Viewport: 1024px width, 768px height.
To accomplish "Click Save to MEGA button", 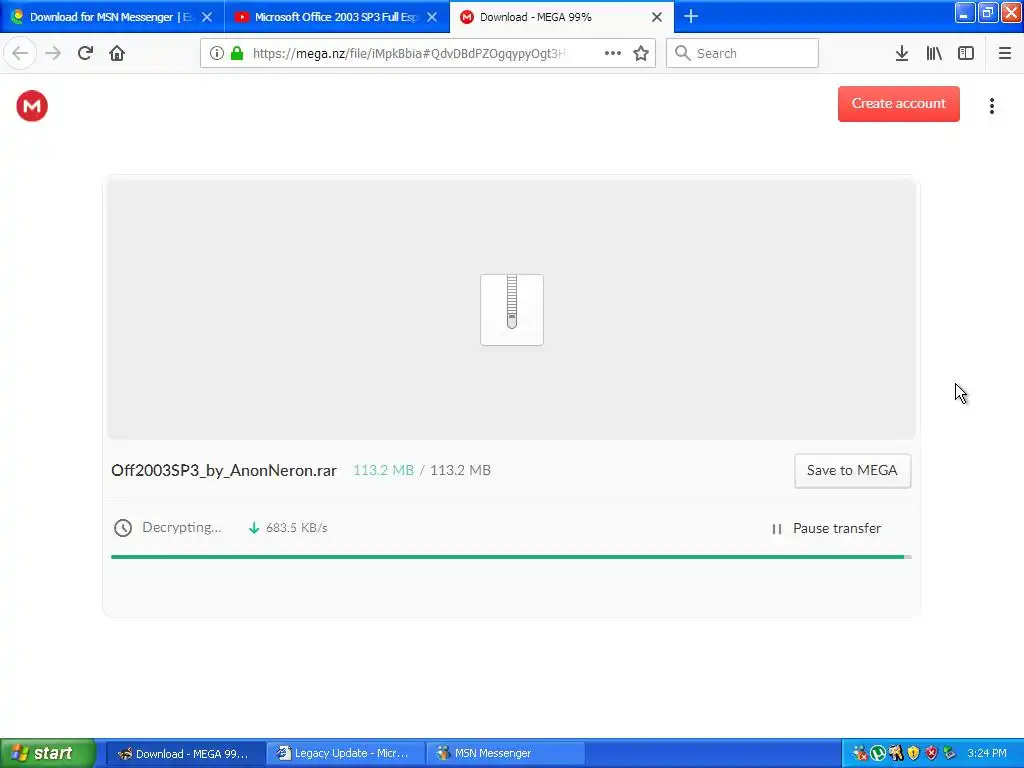I will [x=852, y=470].
